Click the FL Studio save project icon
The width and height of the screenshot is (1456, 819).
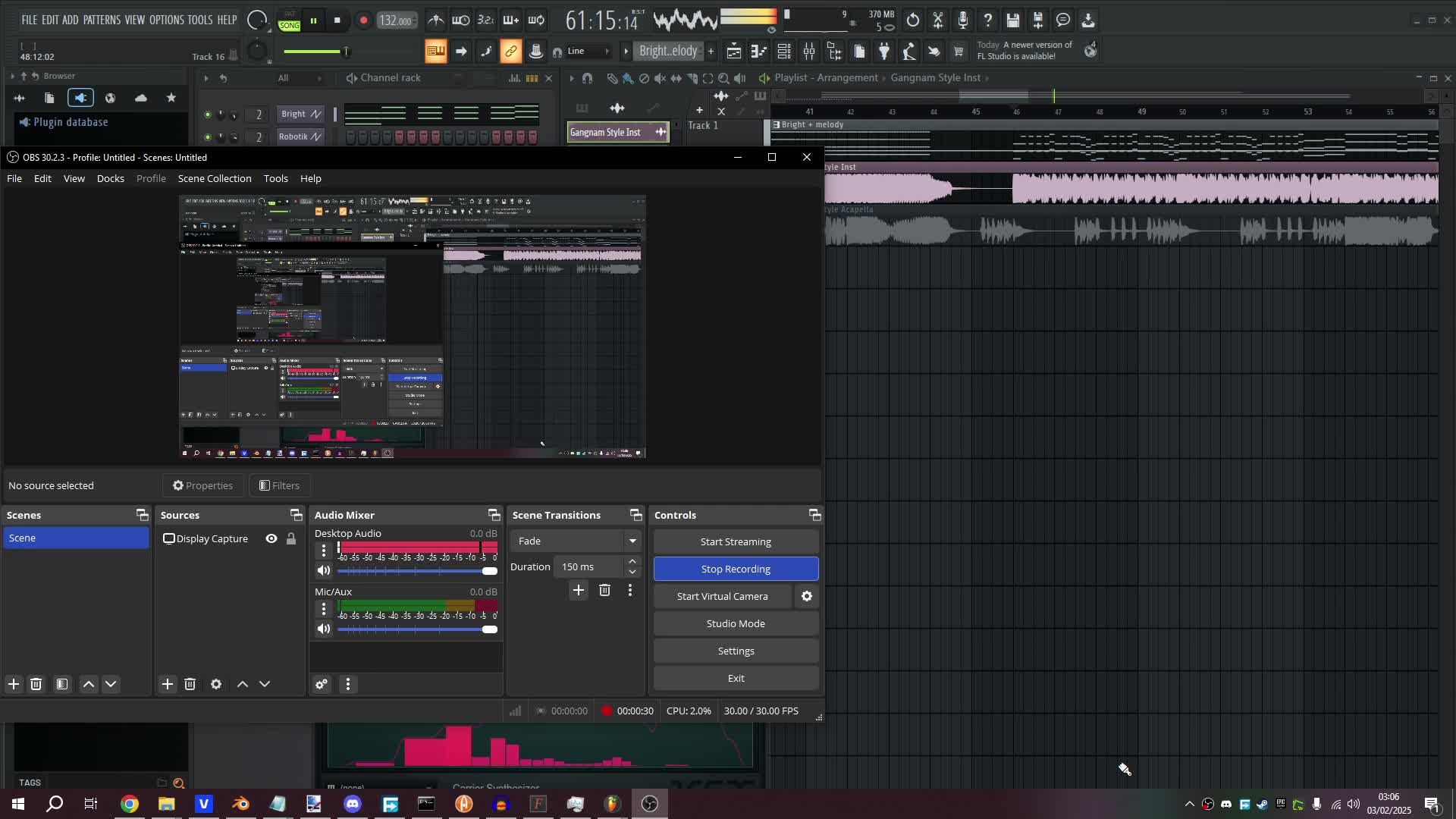click(1013, 20)
